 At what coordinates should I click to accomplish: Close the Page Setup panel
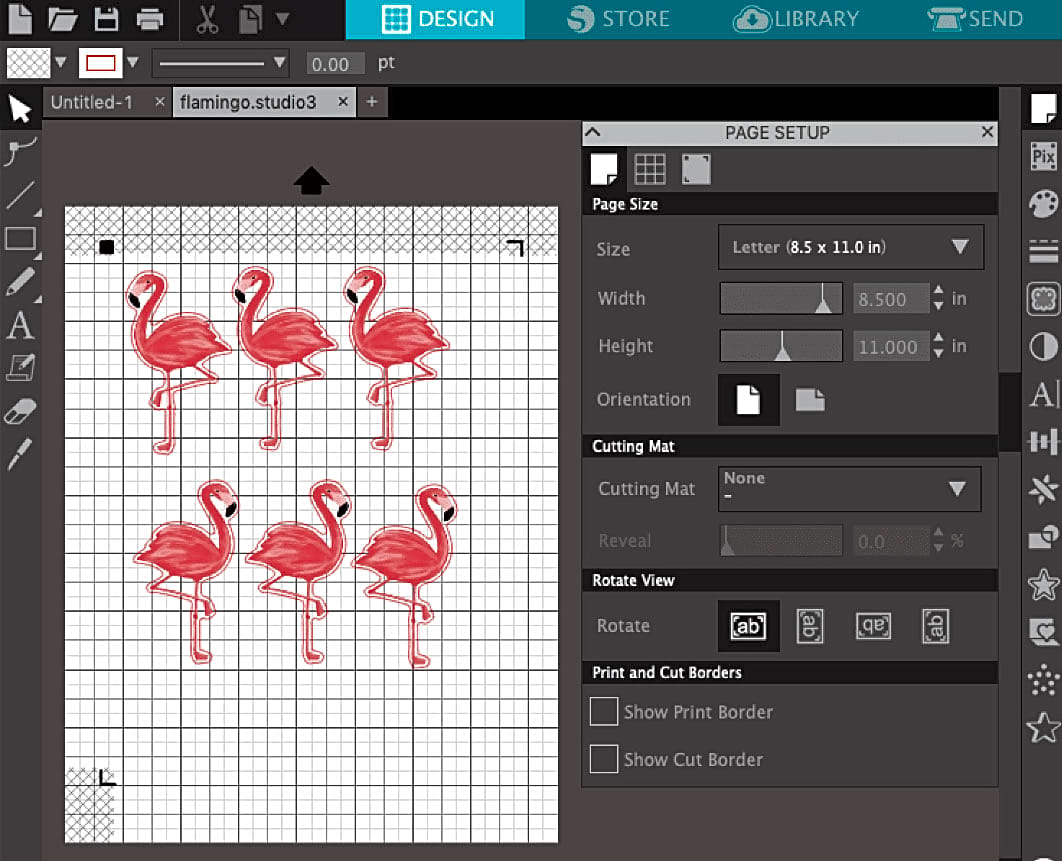(987, 131)
